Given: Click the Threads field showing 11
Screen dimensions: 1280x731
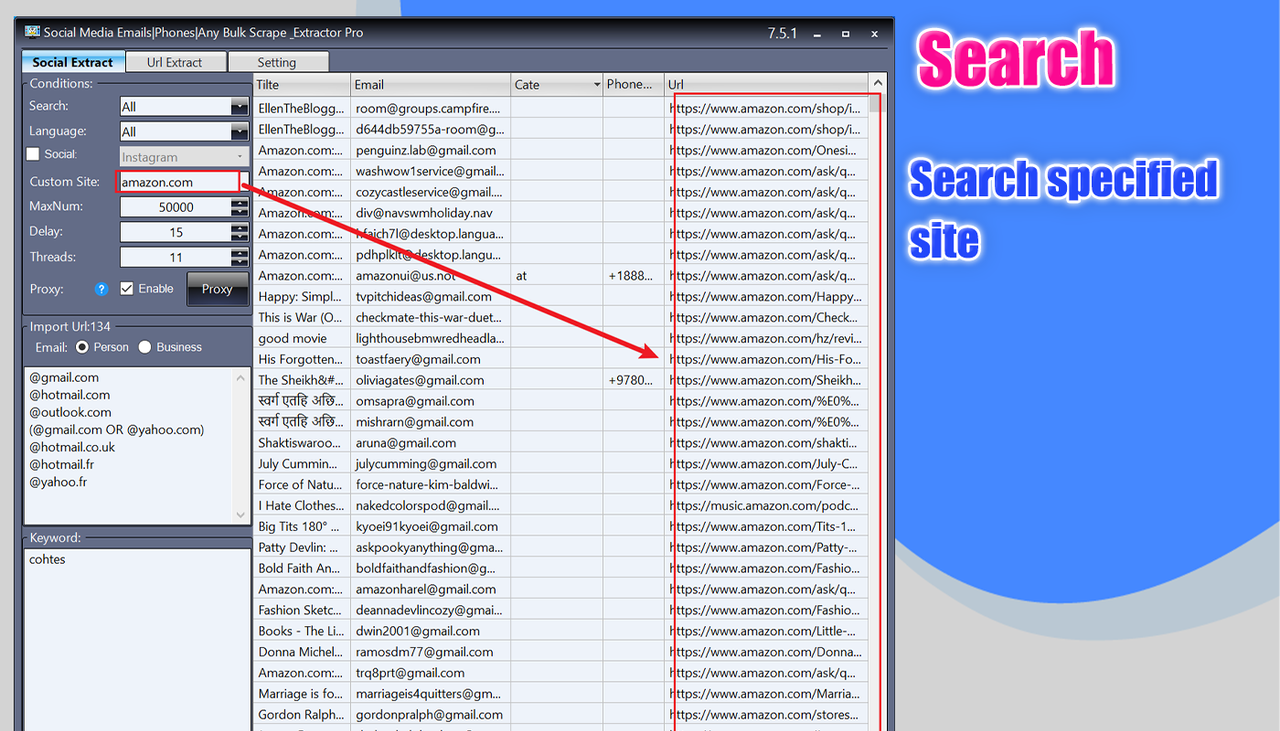Looking at the screenshot, I should (x=175, y=257).
